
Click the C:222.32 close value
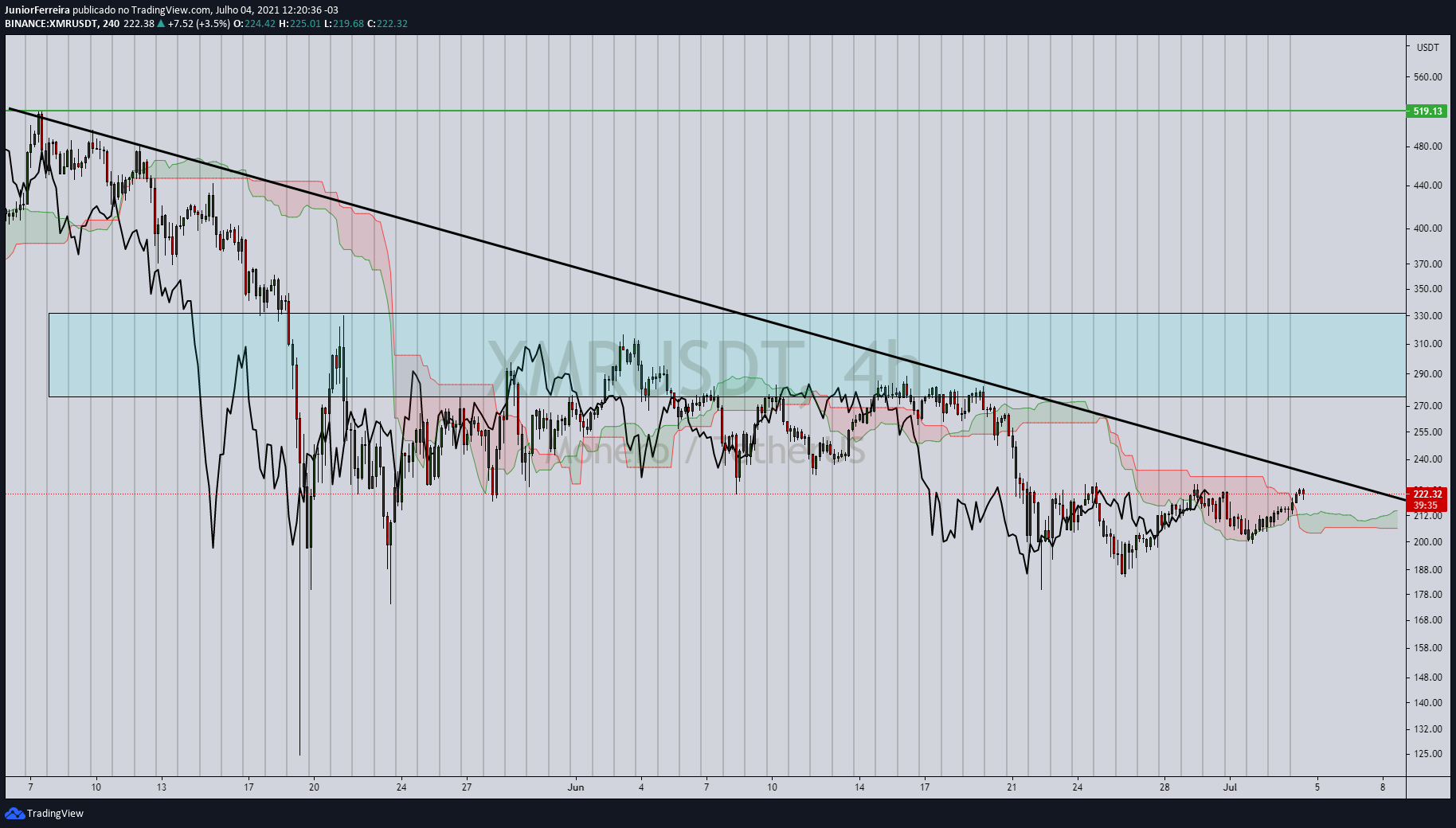coord(387,24)
